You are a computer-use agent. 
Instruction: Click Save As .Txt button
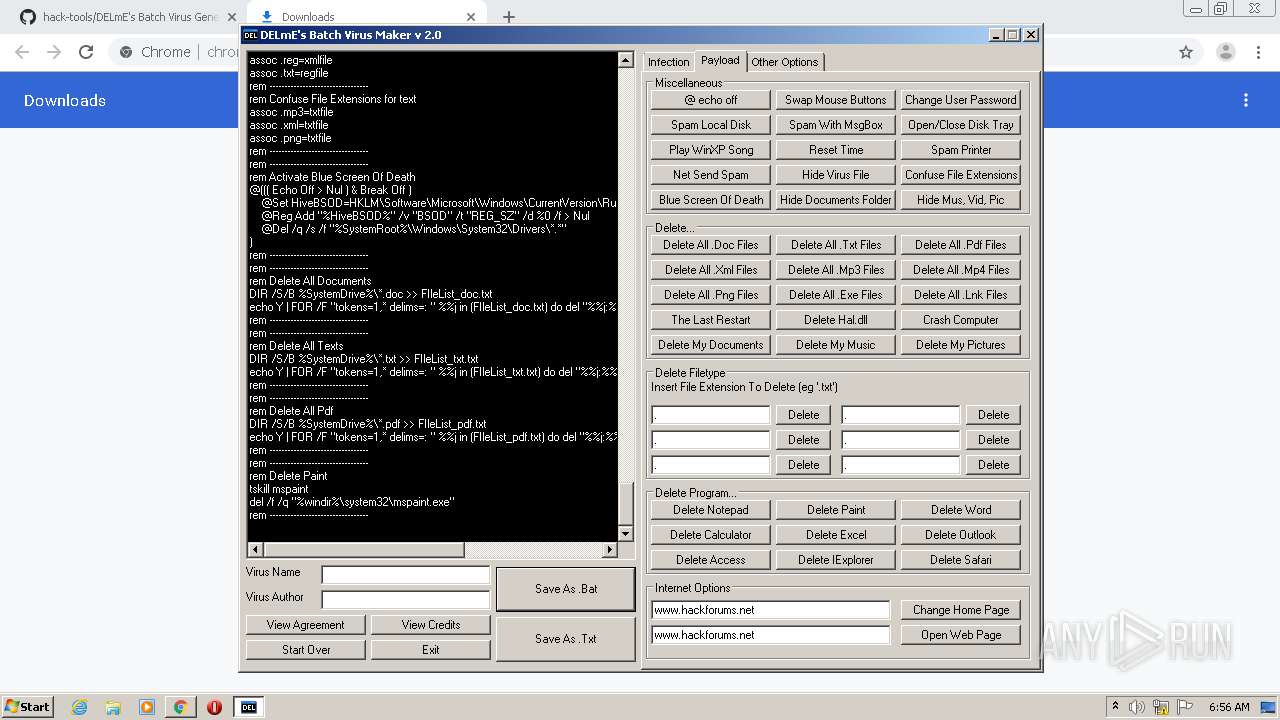[x=566, y=639]
